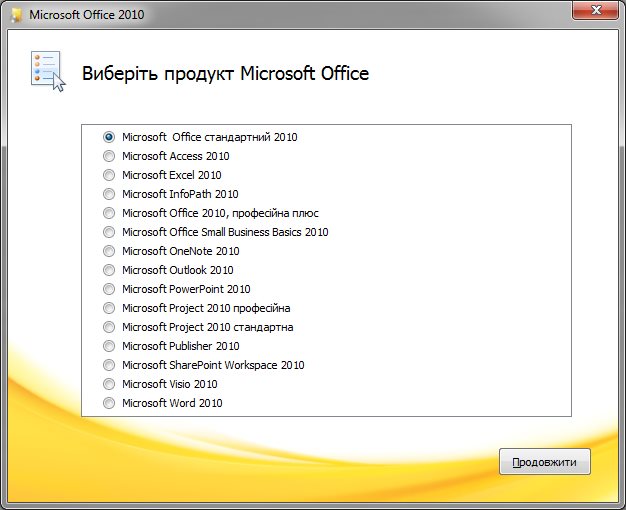
Task: Select Microsoft Excel 2010 radio button
Action: click(x=109, y=175)
